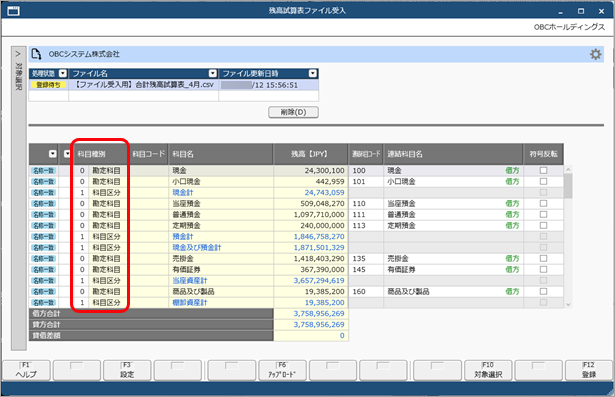Toggle 符号反転 checkbox for 小口現金 row
This screenshot has width=615, height=397.
pos(543,181)
